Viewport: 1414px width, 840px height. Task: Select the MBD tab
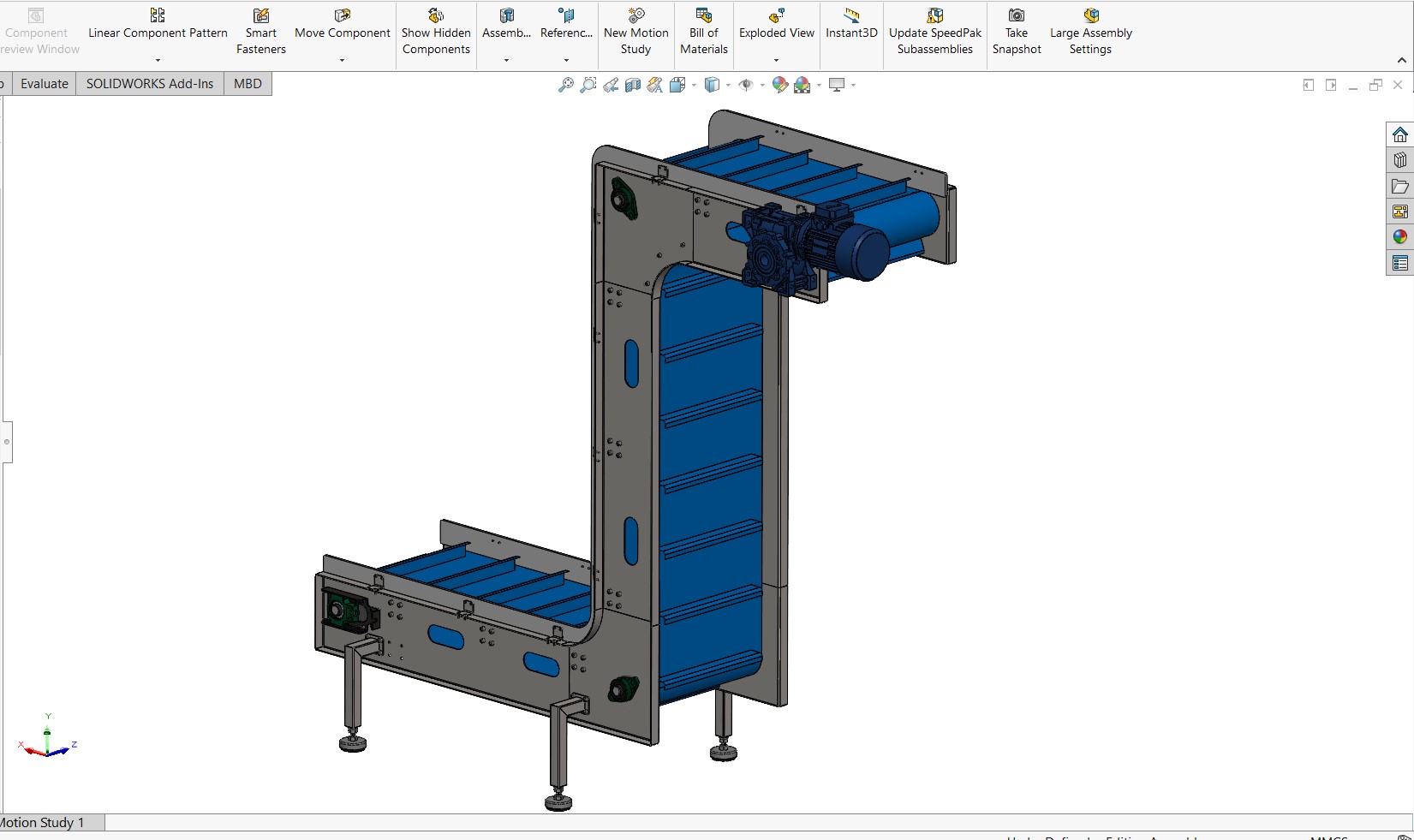248,84
